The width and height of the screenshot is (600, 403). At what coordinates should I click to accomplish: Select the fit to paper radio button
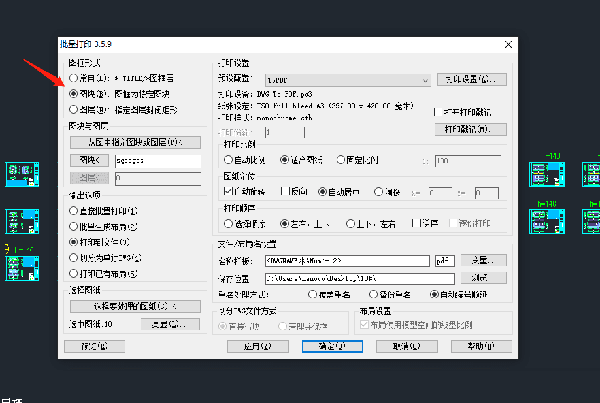(284, 160)
